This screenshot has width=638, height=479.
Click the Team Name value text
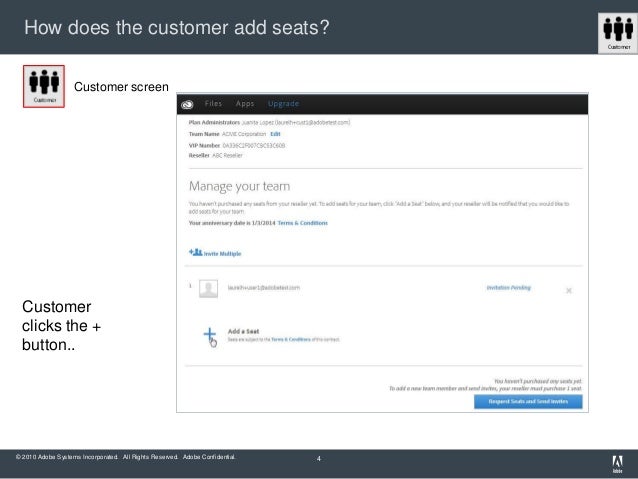click(x=244, y=134)
